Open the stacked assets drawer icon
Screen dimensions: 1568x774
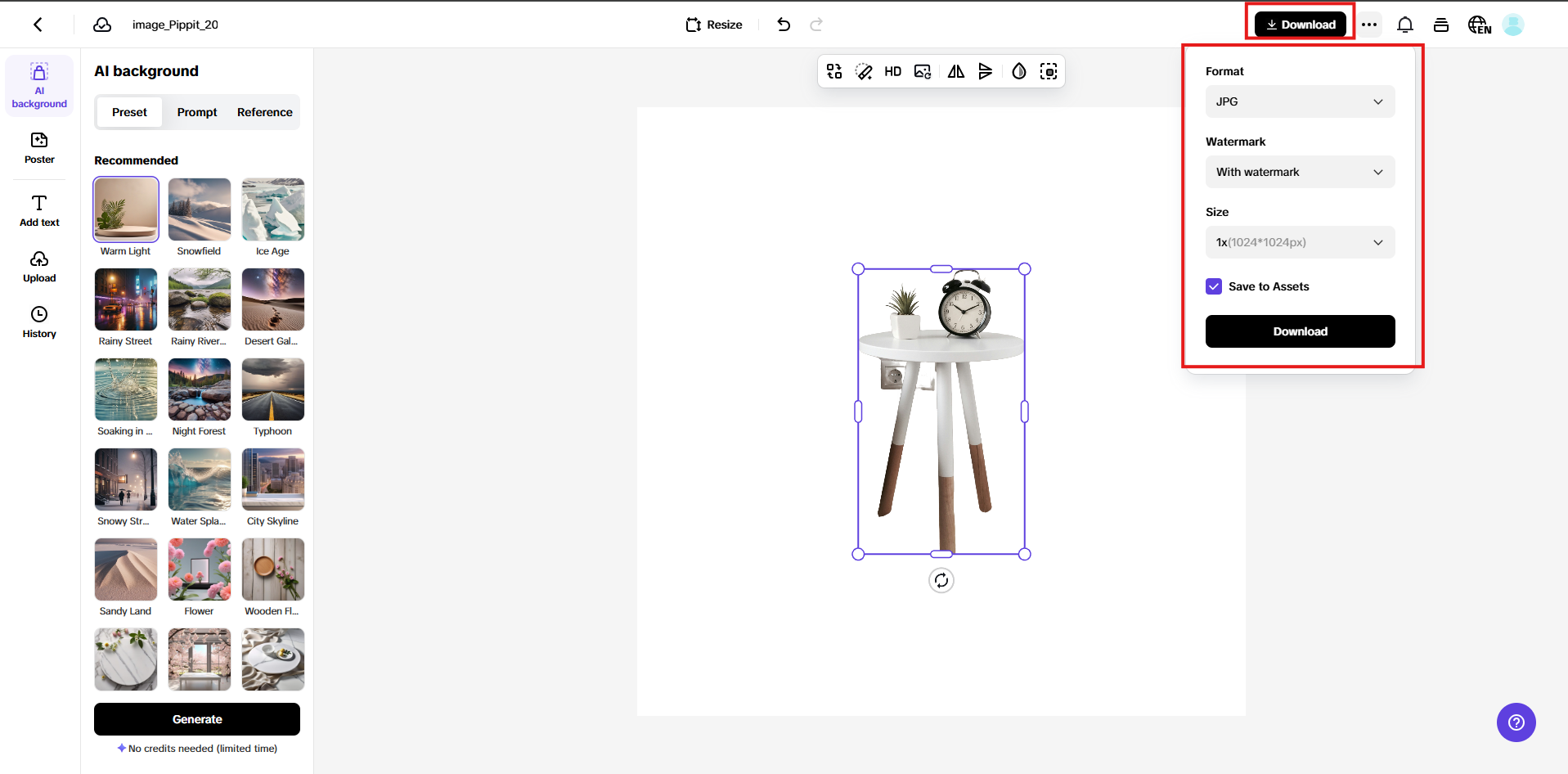click(x=1441, y=25)
